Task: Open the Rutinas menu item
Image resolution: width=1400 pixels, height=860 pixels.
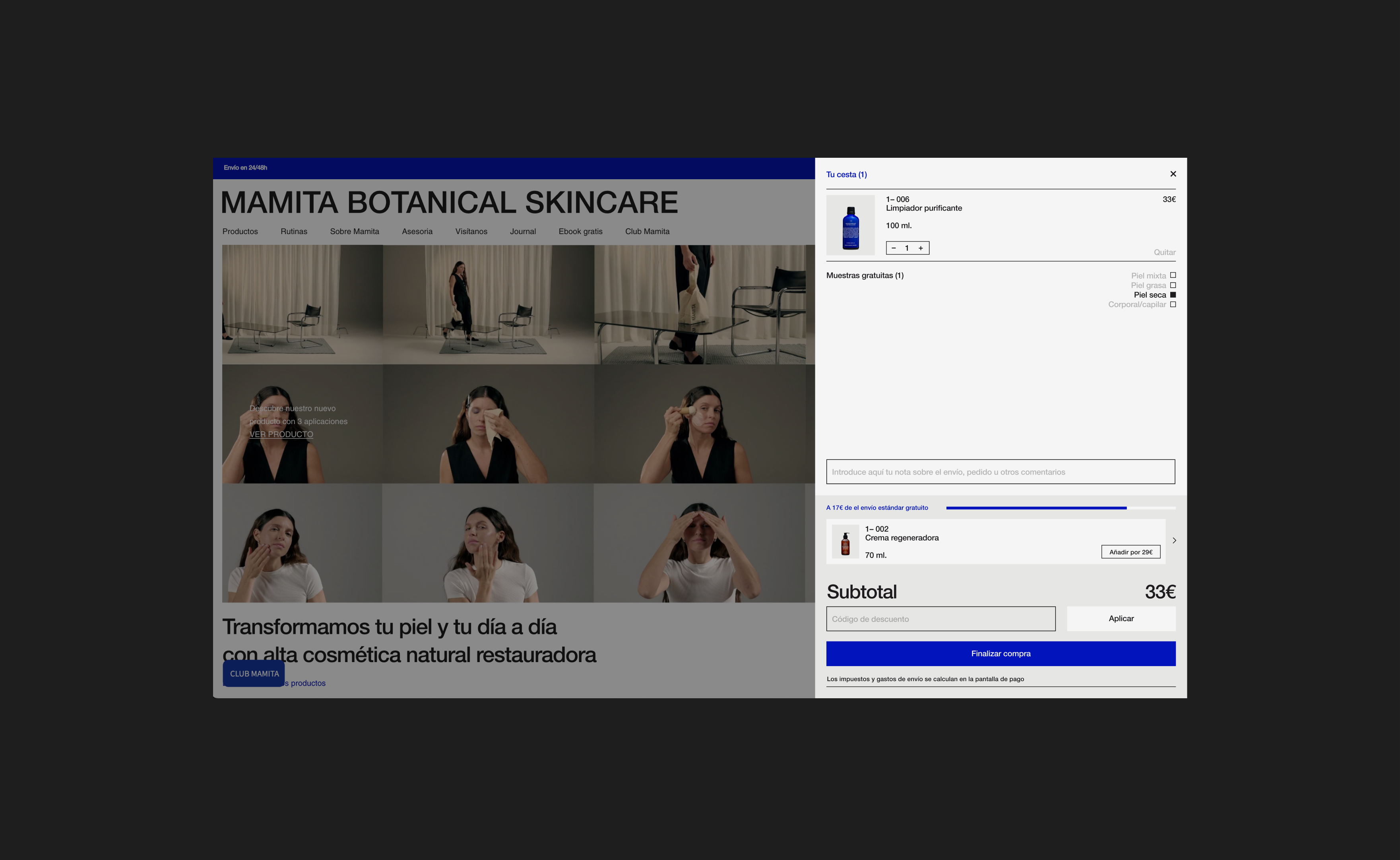Action: point(293,232)
